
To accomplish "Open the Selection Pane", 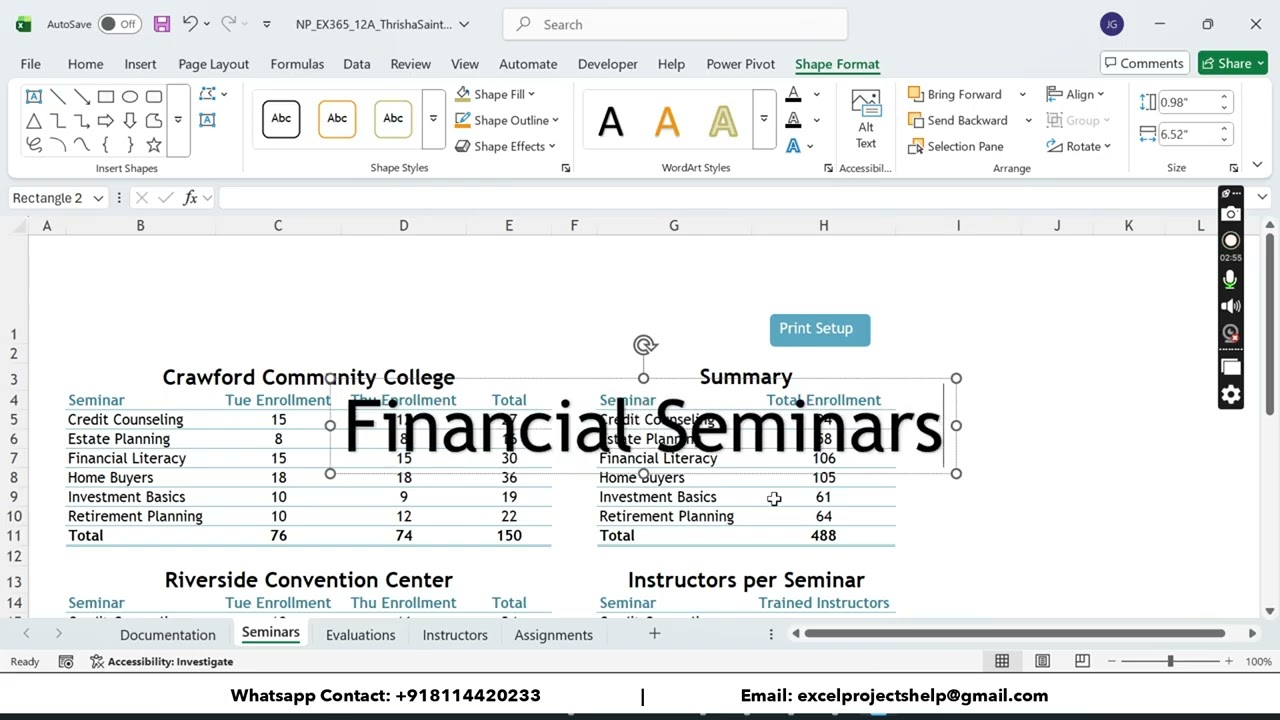I will [955, 146].
